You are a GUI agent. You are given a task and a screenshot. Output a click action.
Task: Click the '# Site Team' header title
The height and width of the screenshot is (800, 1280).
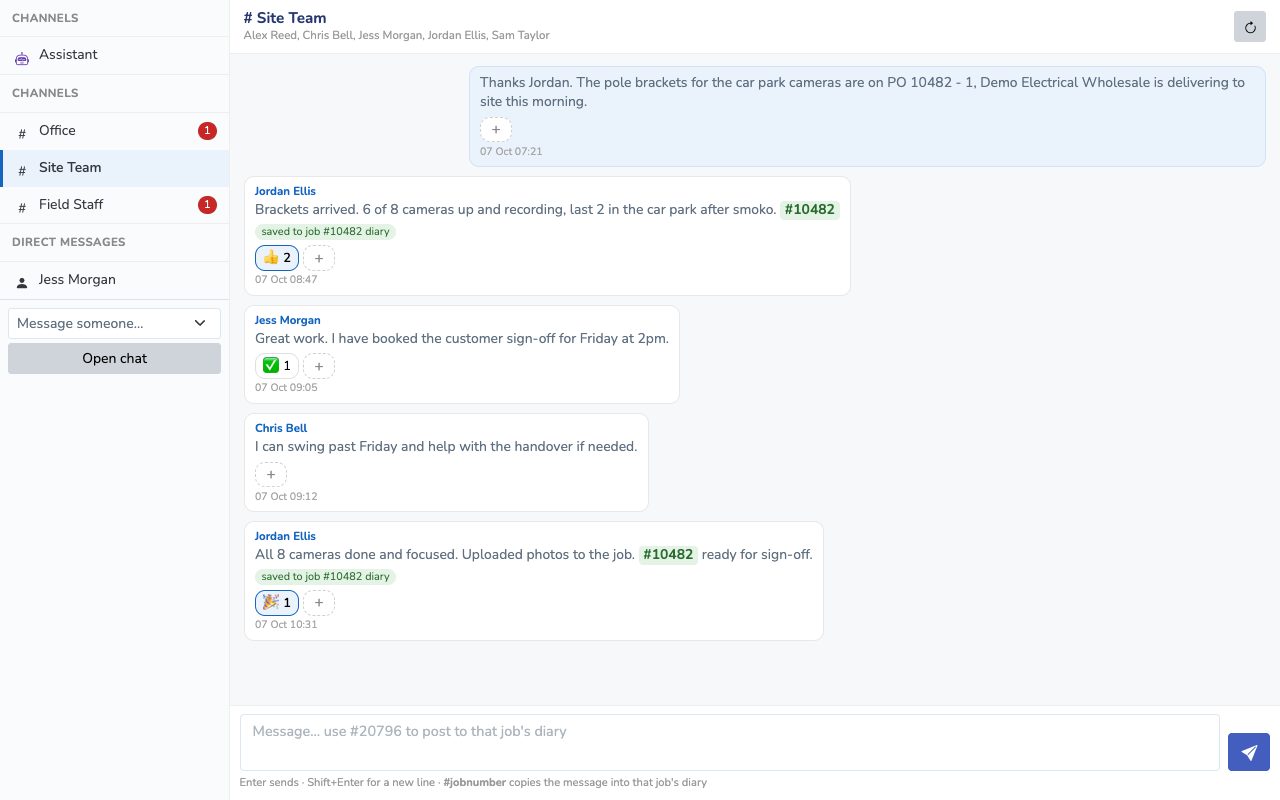(x=285, y=17)
